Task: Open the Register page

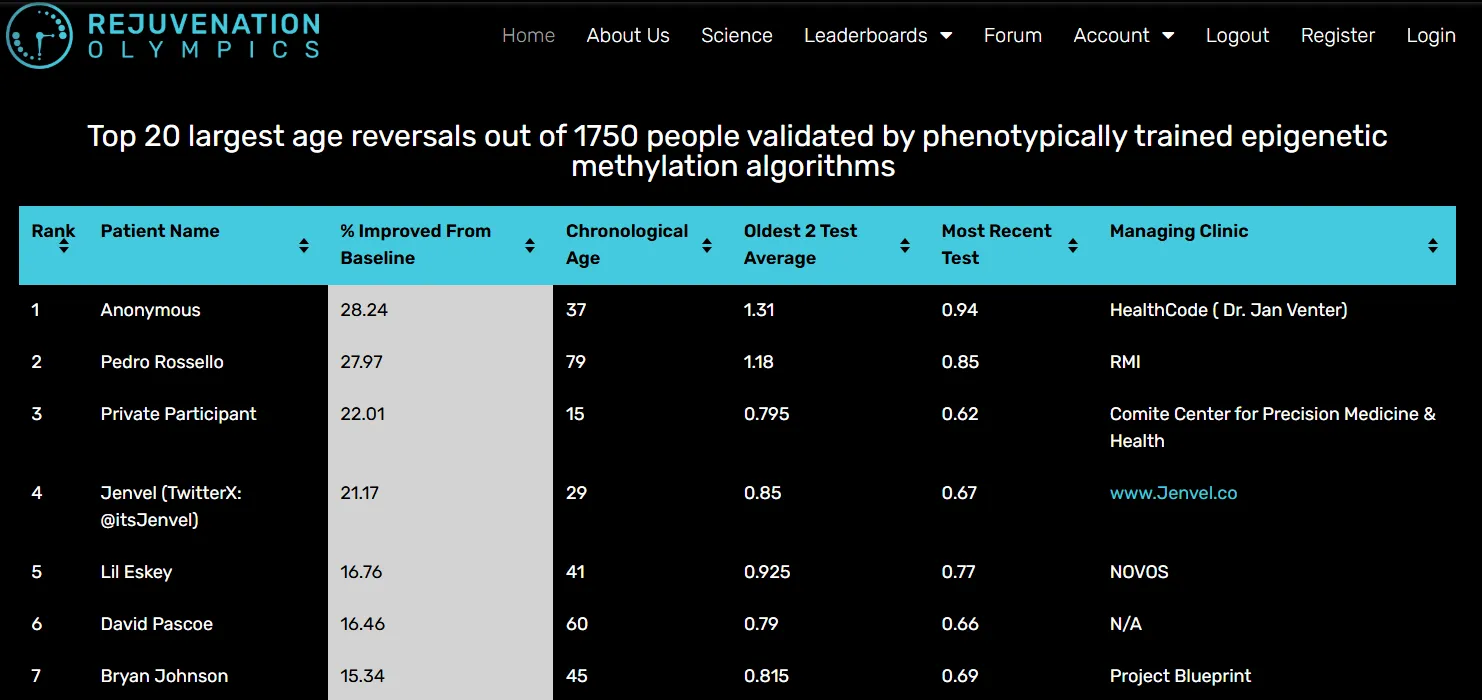Action: tap(1338, 35)
